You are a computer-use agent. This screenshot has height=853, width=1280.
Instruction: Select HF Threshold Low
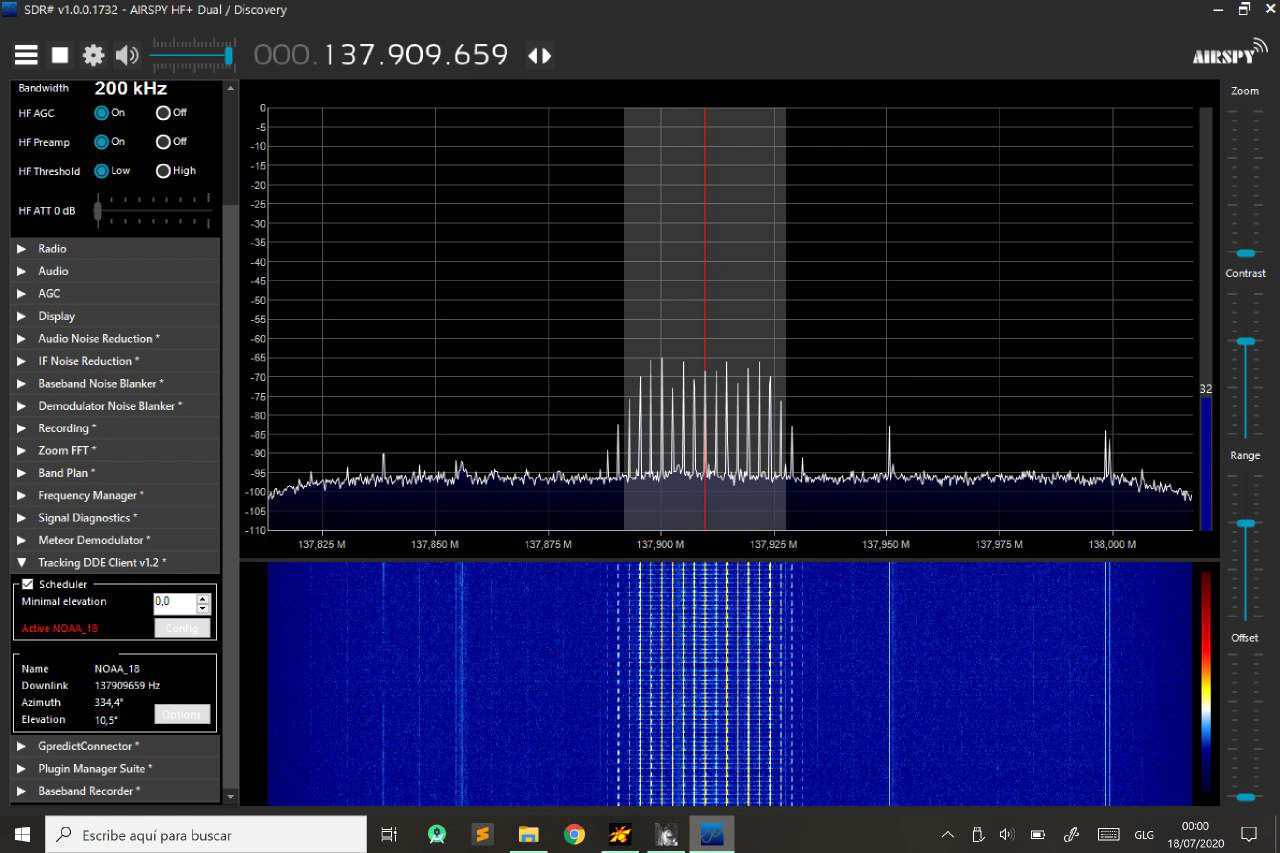101,171
